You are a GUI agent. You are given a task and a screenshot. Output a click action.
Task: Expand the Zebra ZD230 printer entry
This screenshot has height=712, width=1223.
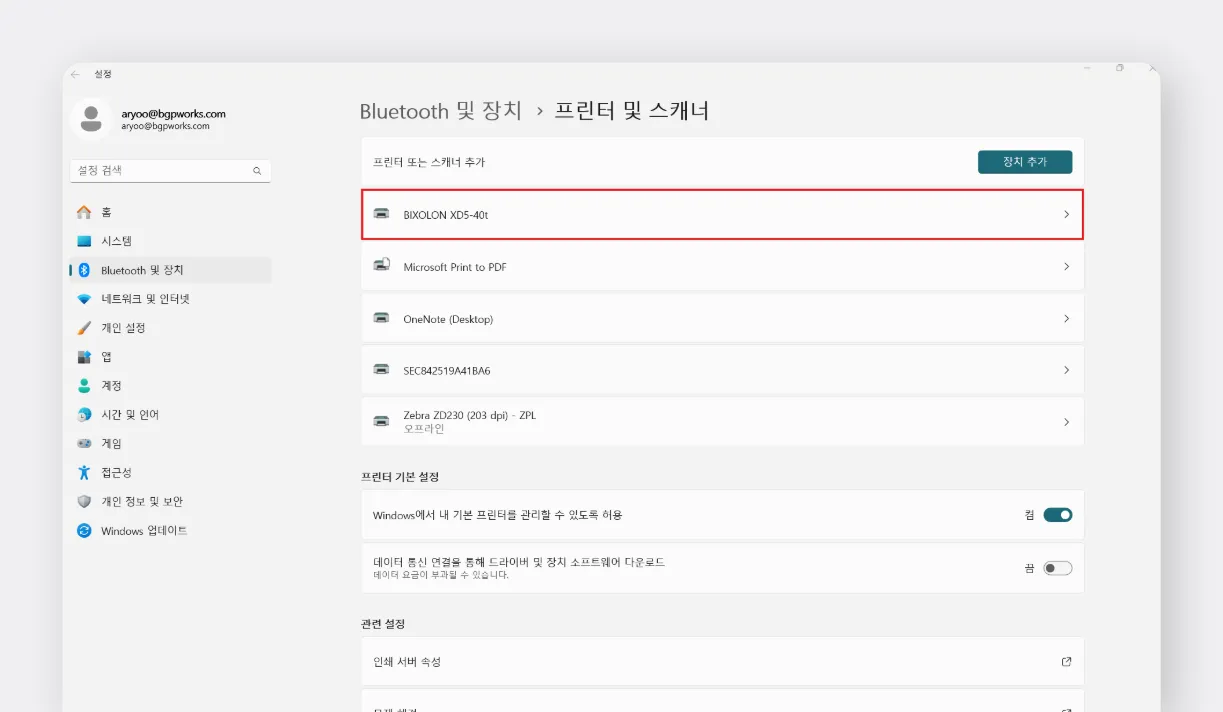[722, 421]
